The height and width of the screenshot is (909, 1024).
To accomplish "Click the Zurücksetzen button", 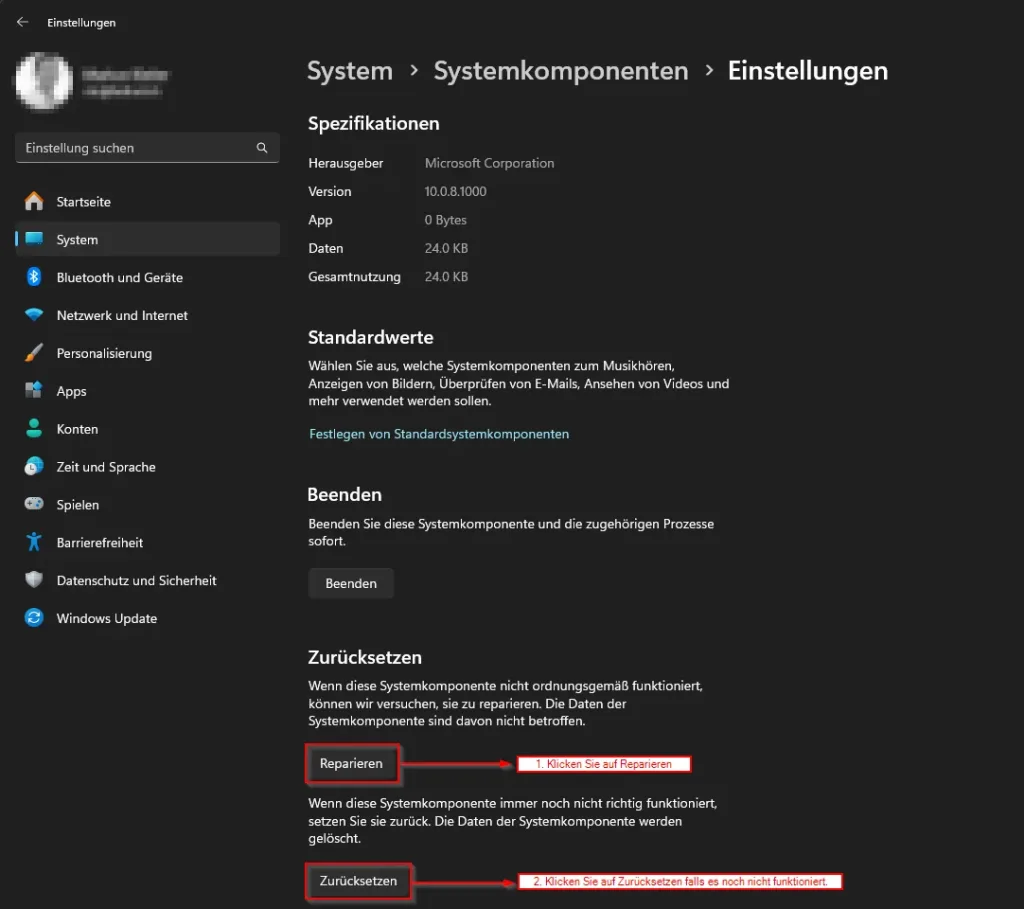I will point(358,881).
